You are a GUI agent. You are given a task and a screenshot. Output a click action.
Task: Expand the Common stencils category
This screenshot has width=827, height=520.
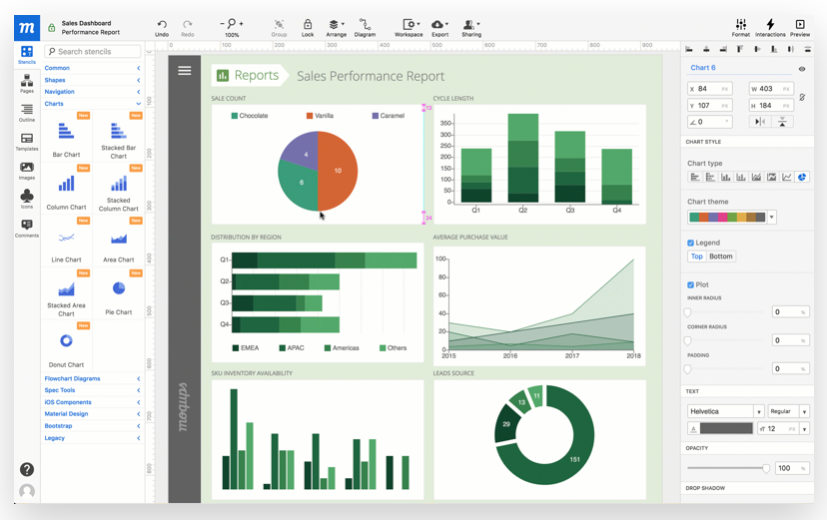[92, 68]
